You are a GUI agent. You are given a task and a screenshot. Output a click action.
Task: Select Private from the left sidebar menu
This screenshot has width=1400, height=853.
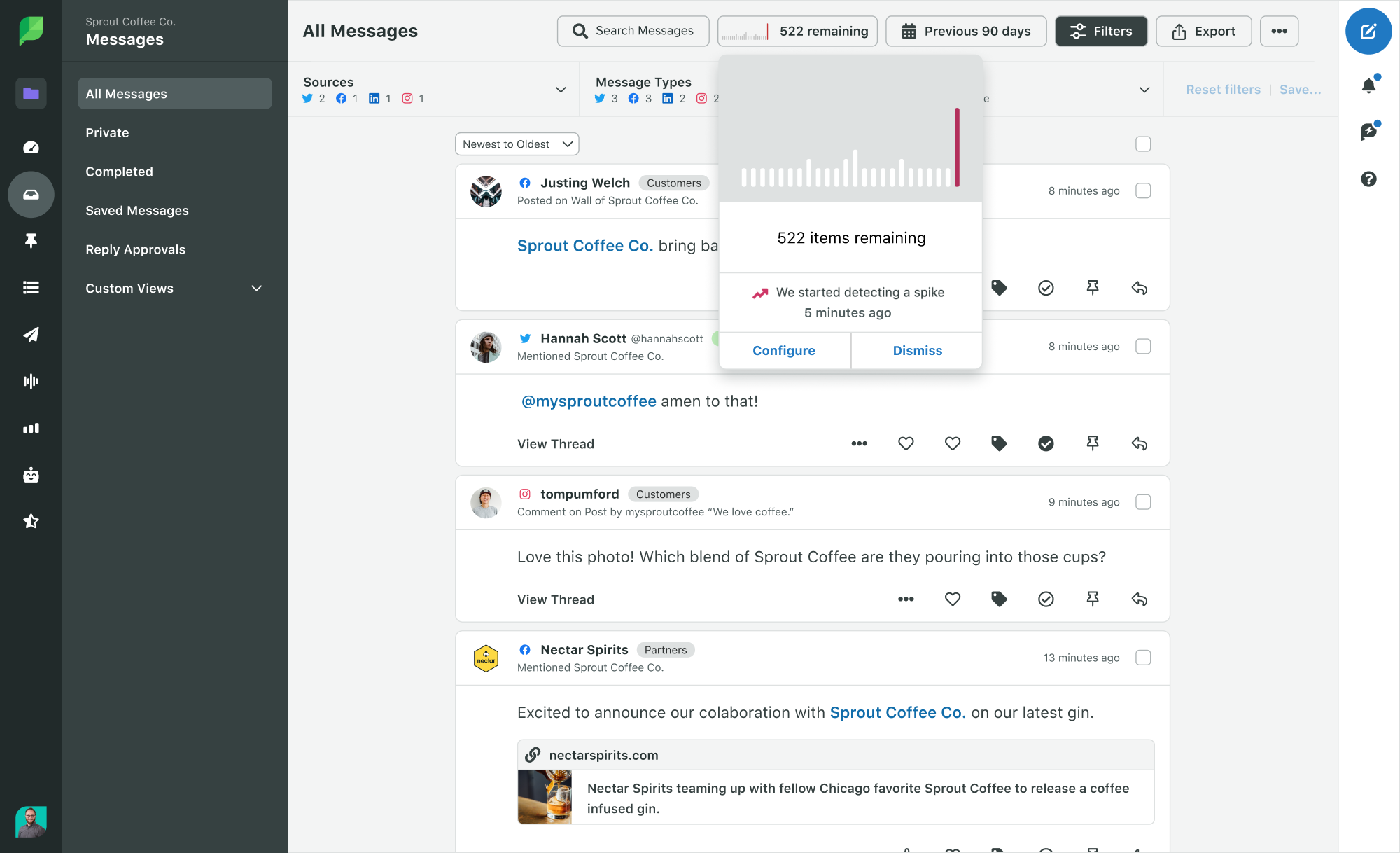click(x=107, y=132)
